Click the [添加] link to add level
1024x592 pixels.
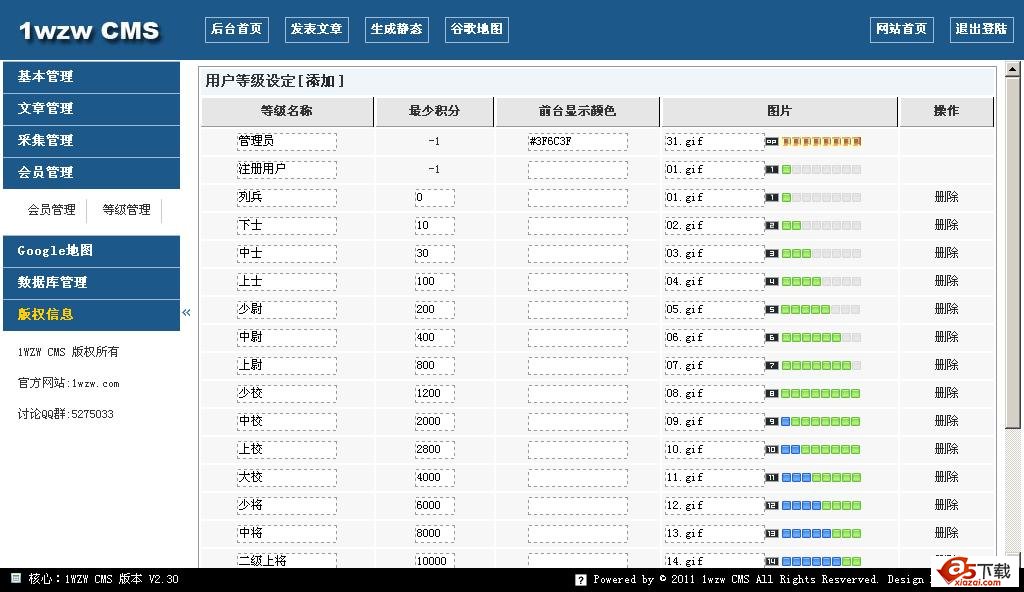[x=320, y=82]
